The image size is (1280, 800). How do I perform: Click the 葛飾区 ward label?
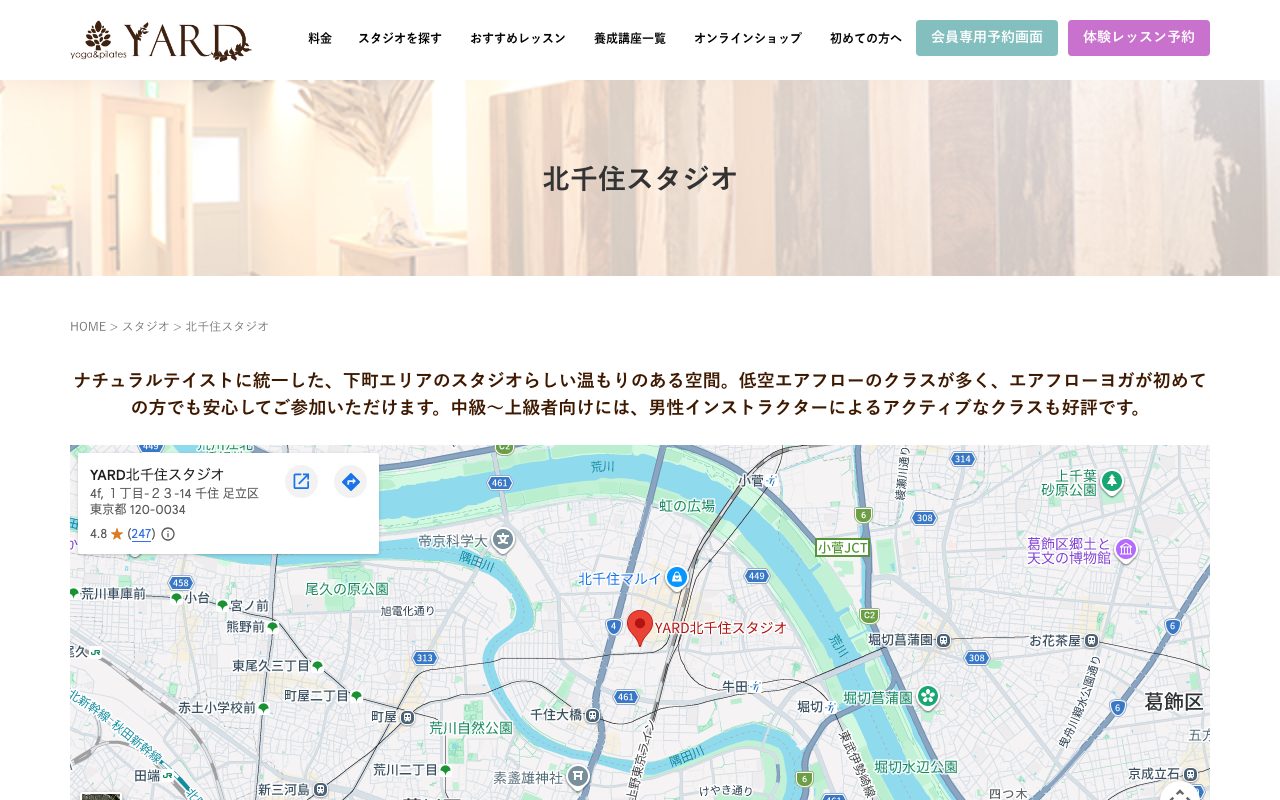[1174, 702]
